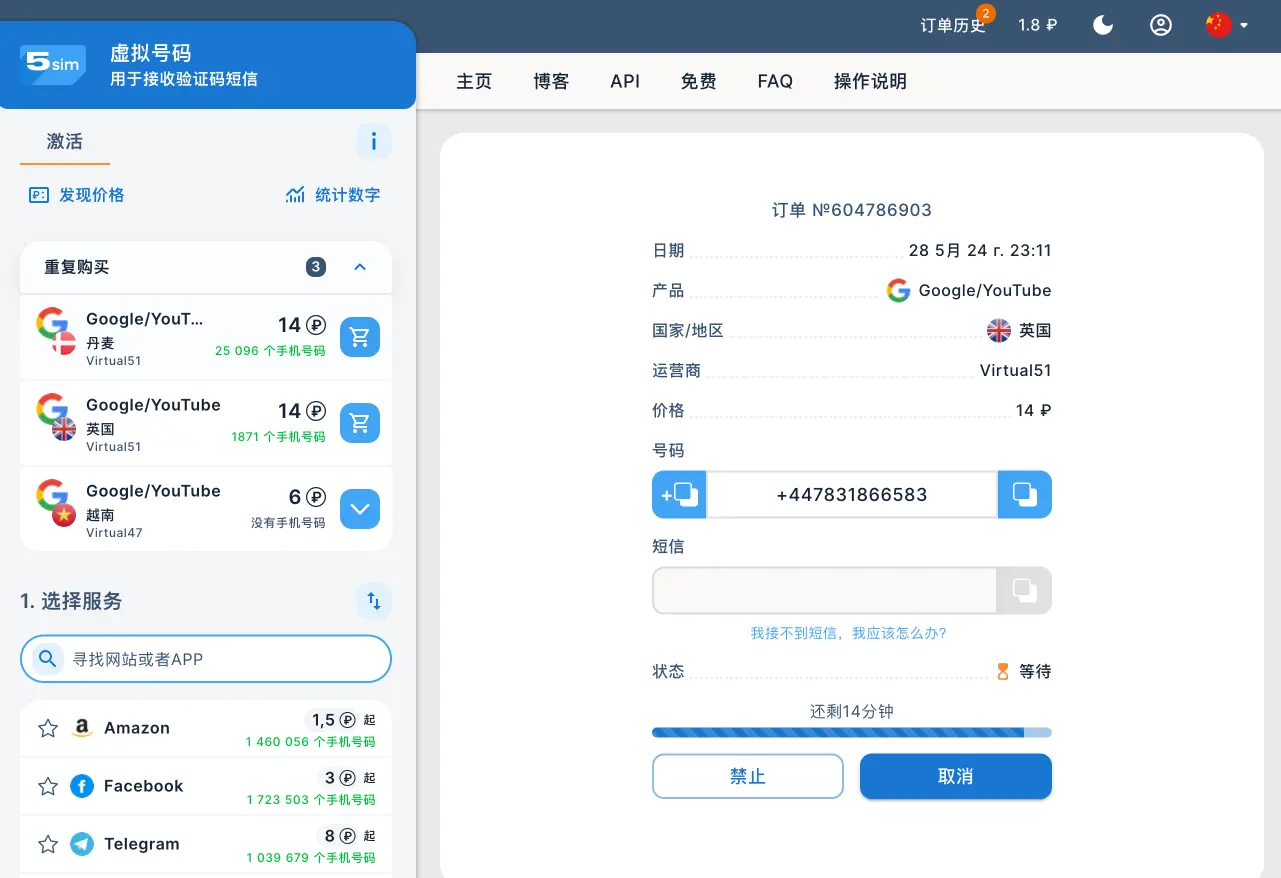Click the disabled SMS copy icon

[x=1024, y=590]
